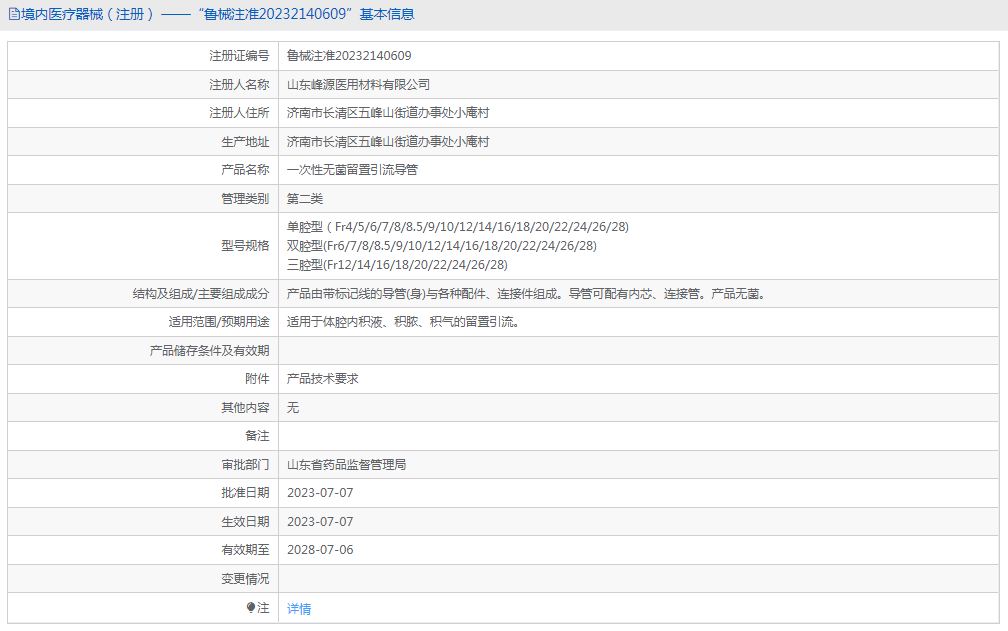Click intended use text 适用于体腔内积液
Image resolution: width=1008 pixels, height=631 pixels.
[403, 322]
